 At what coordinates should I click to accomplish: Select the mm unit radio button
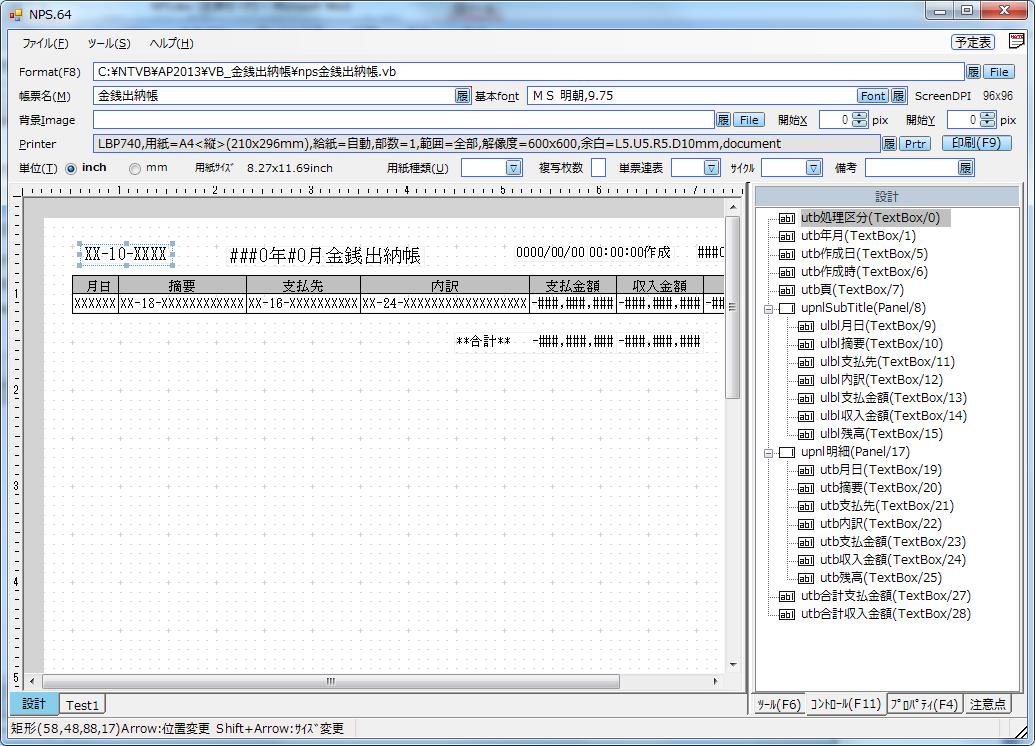(135, 169)
